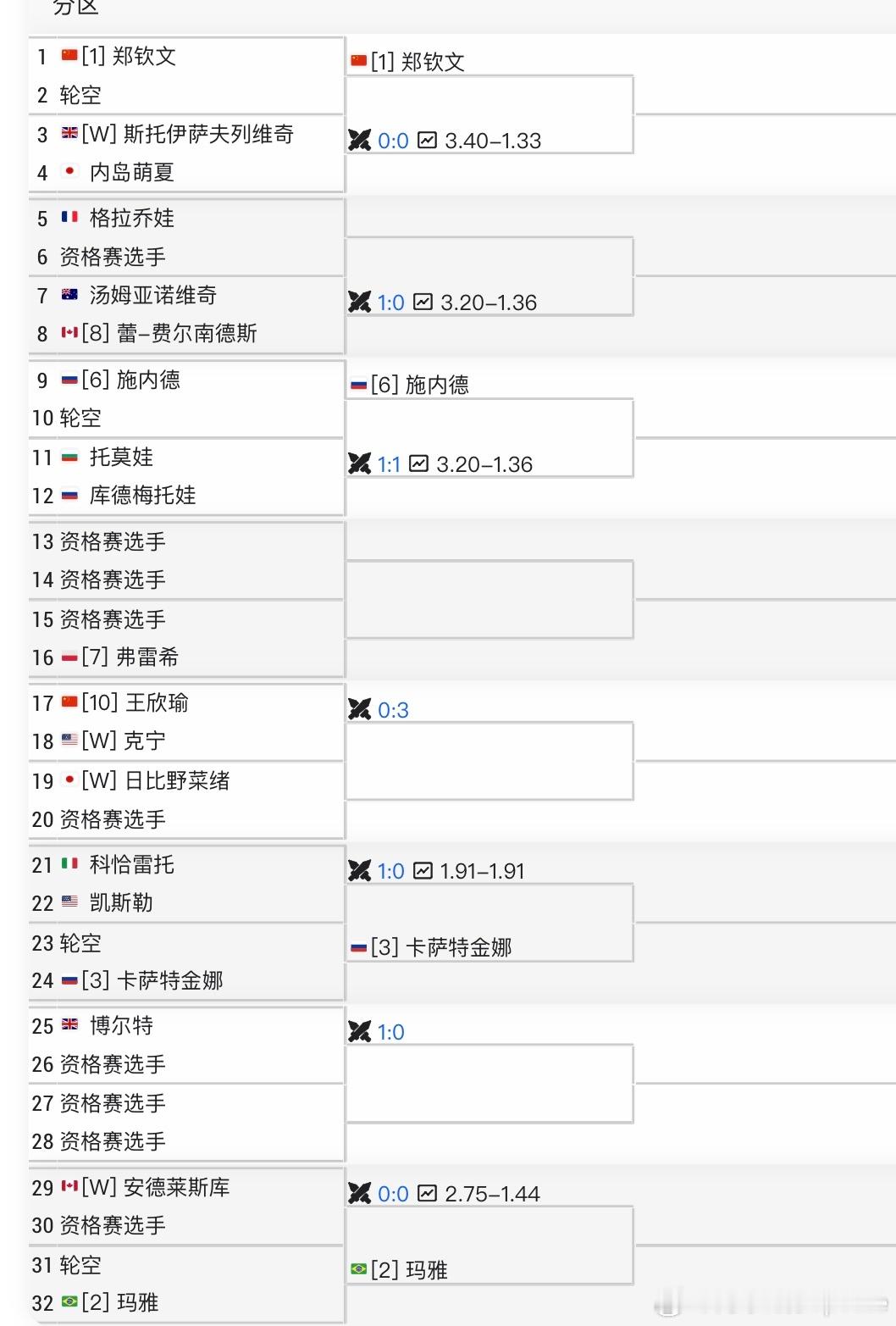This screenshot has height=1326, width=896.
Task: Click the China flag beside 王欣瑜
Action: (x=69, y=702)
